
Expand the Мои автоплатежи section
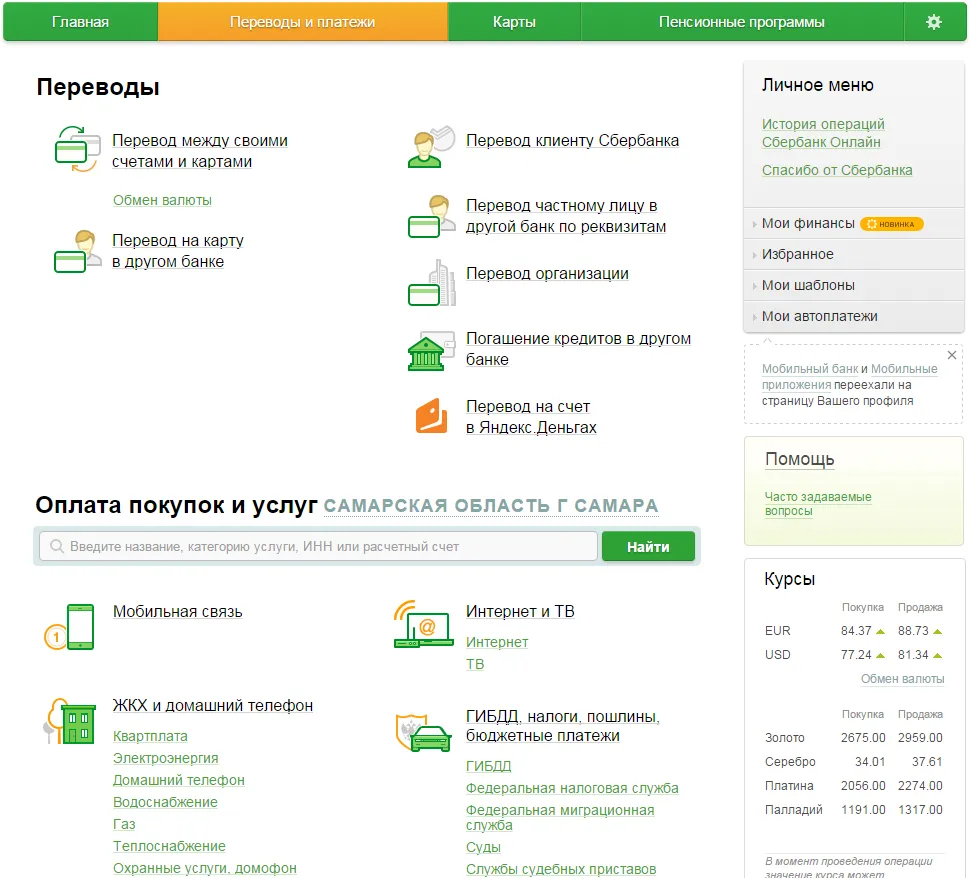819,316
